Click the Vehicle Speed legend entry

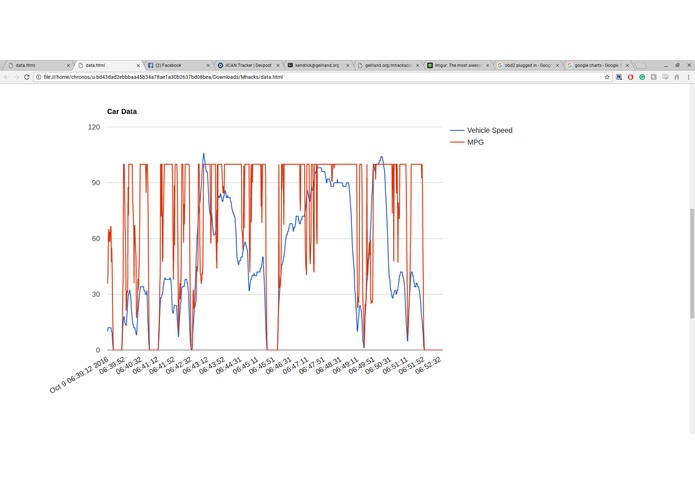pyautogui.click(x=481, y=130)
